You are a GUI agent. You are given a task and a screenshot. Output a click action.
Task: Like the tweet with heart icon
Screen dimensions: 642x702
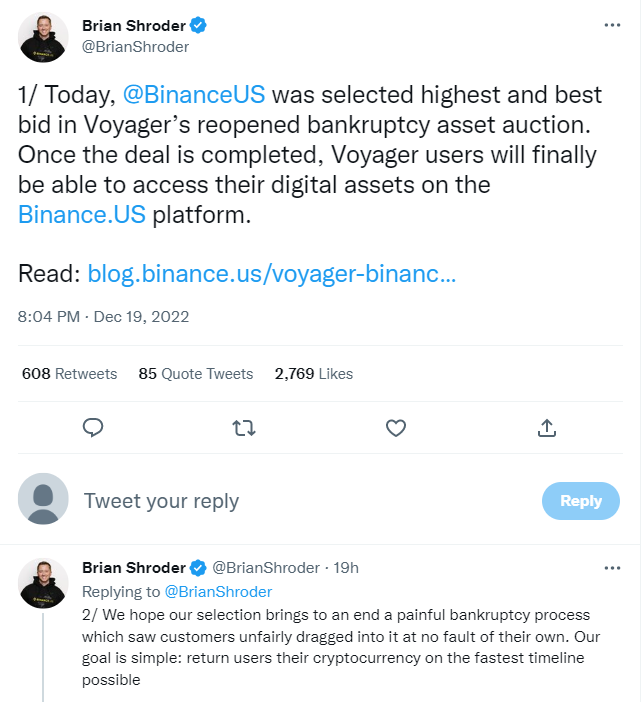tap(396, 428)
